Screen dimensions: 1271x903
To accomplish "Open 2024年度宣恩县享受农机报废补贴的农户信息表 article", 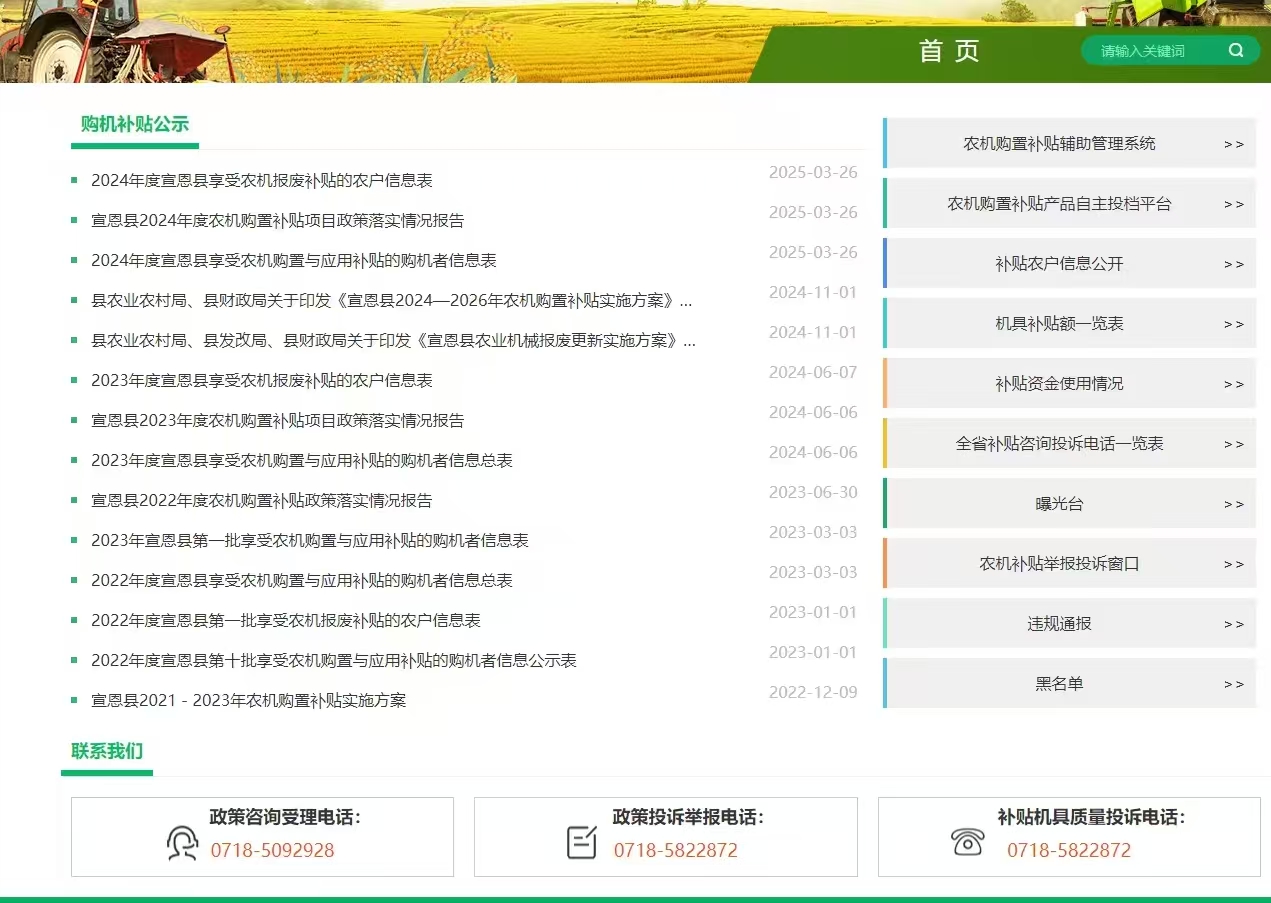I will click(262, 181).
